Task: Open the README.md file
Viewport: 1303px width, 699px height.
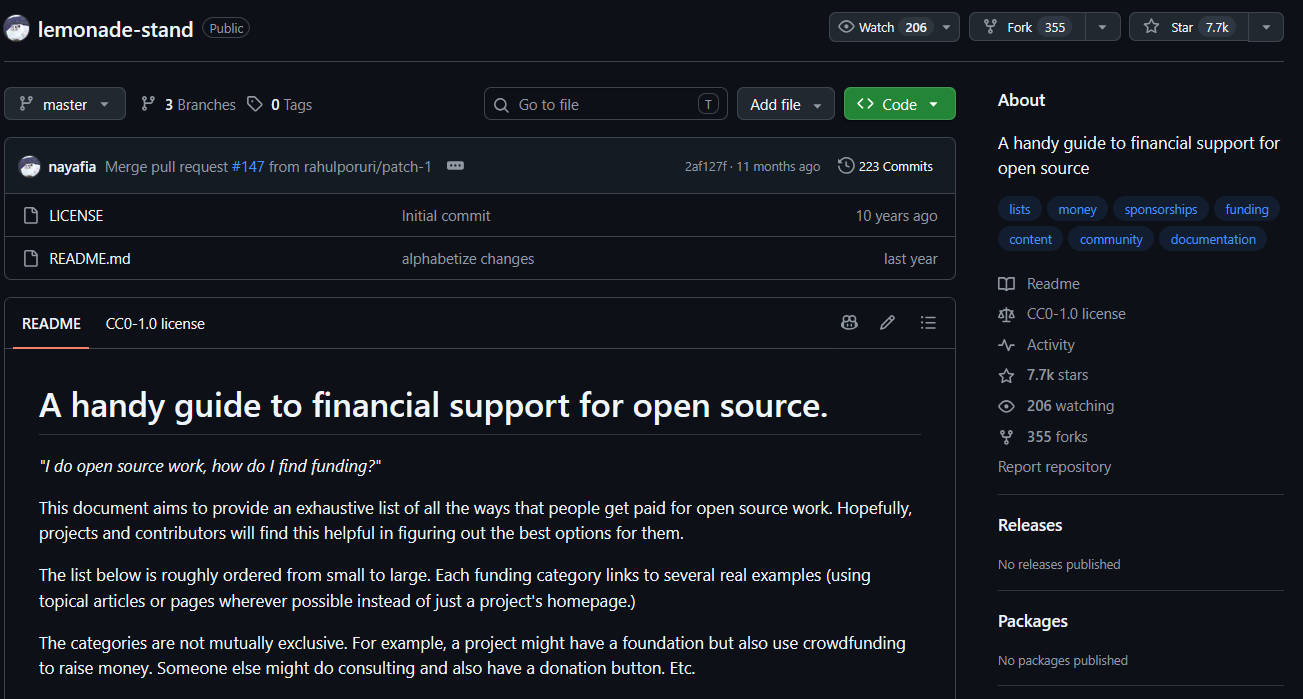Action: pos(90,258)
